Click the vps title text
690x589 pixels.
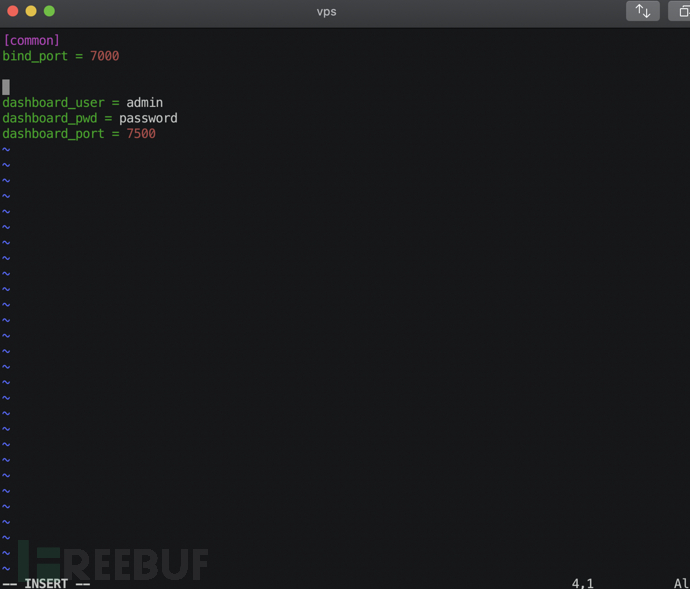point(327,12)
